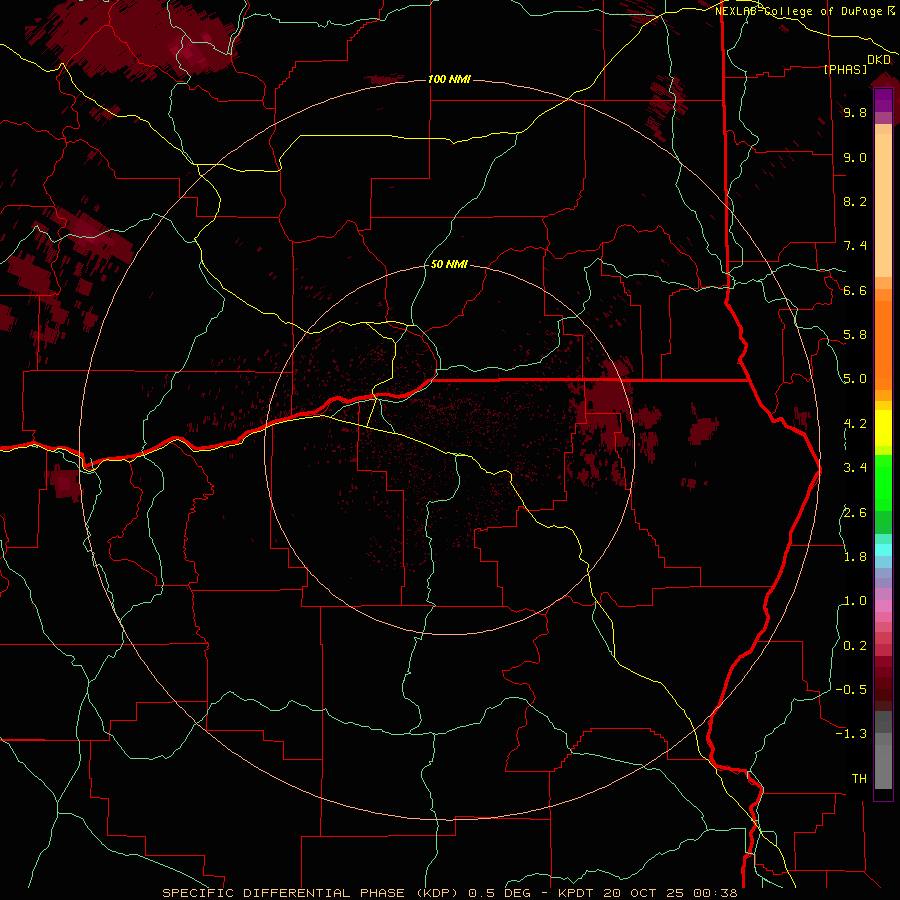Image resolution: width=900 pixels, height=900 pixels.
Task: Click the 5.0 value on the color scale
Action: [855, 379]
